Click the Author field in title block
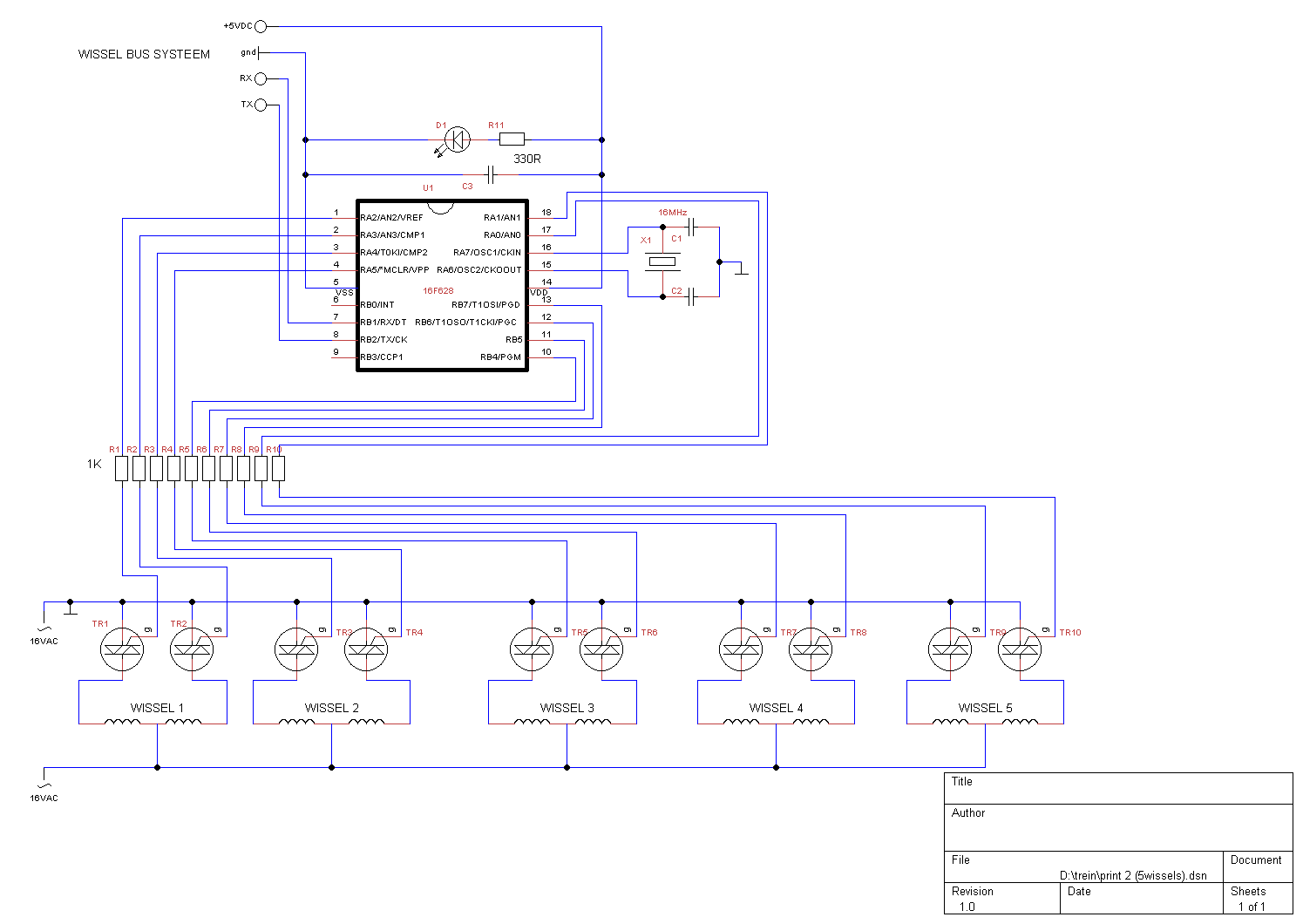 [x=1118, y=826]
